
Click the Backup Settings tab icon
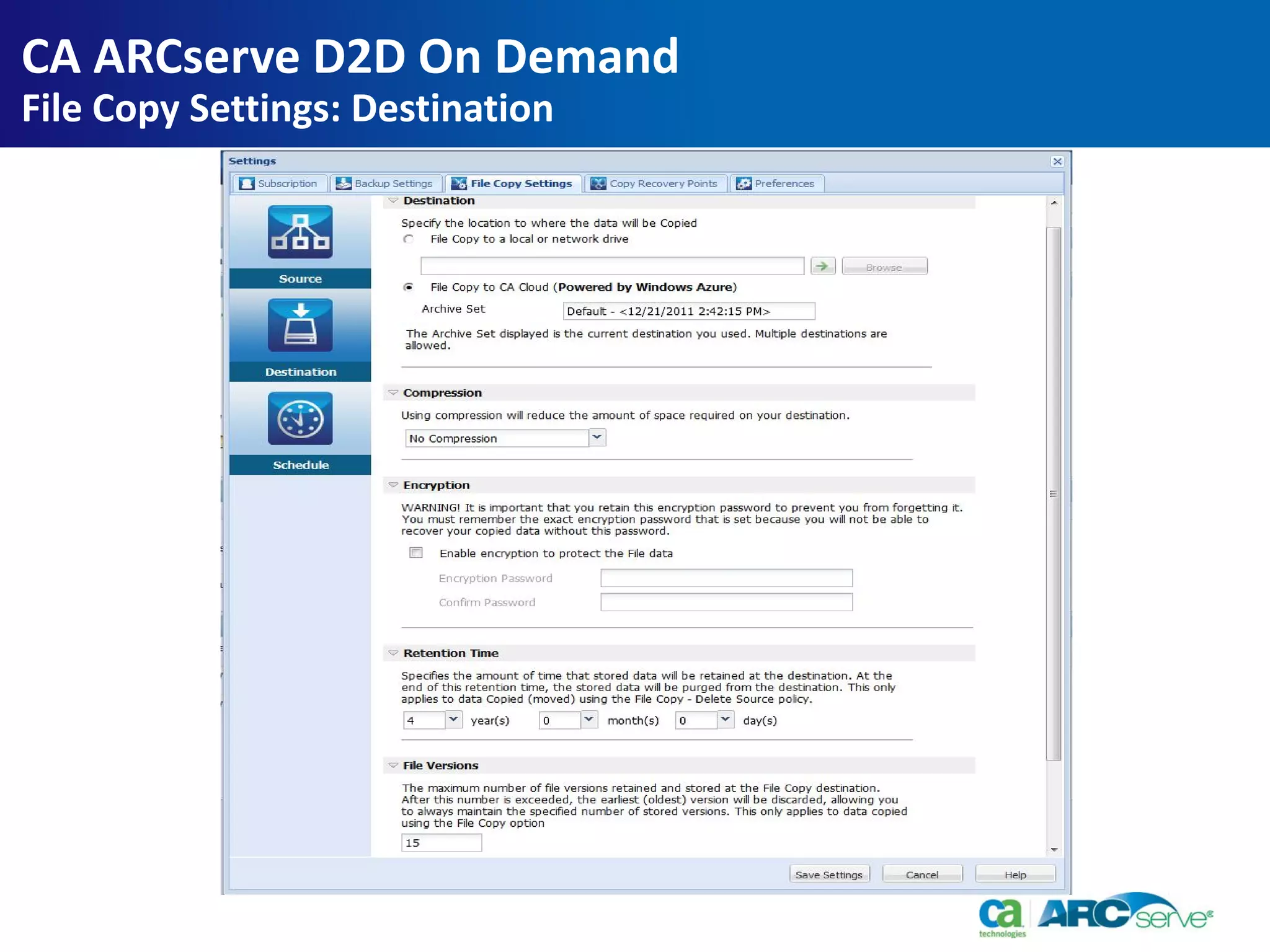point(344,183)
